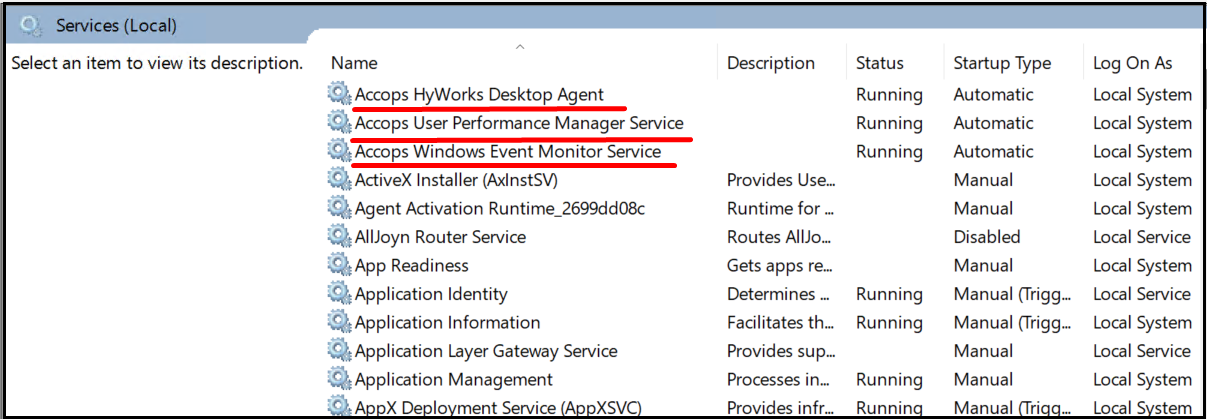Viewport: 1207px width, 419px height.
Task: Select Accops HyWorks Desktop Agent service name
Action: [x=479, y=95]
